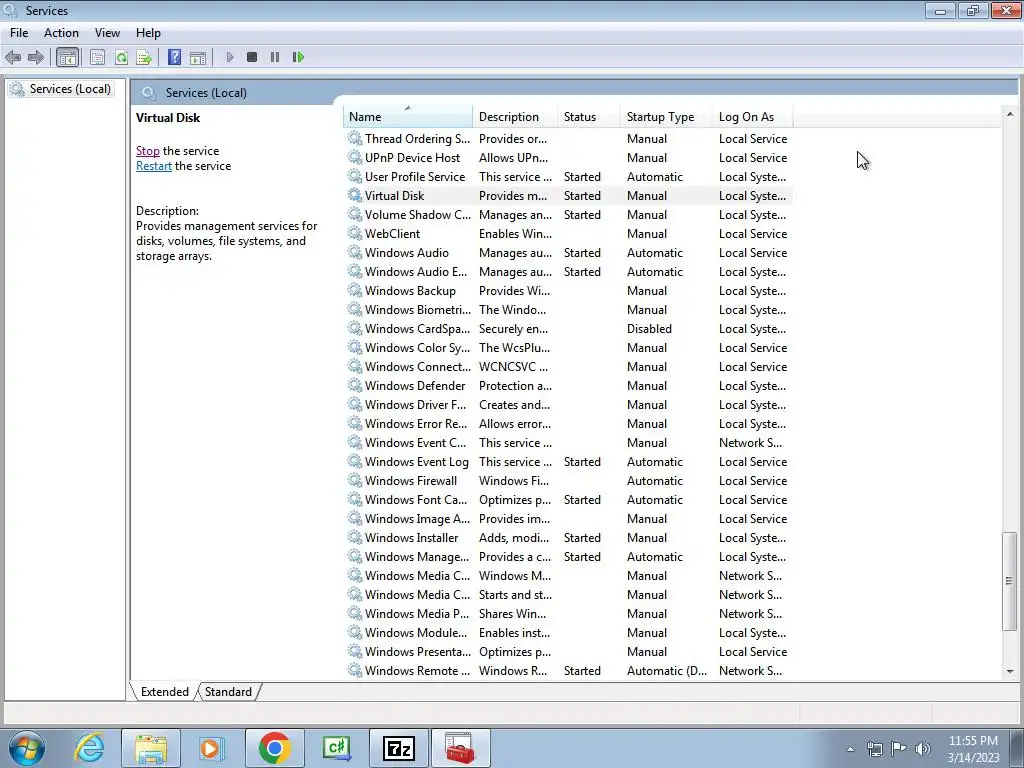Viewport: 1024px width, 768px height.
Task: Click the Export List toolbar icon
Action: [x=144, y=57]
